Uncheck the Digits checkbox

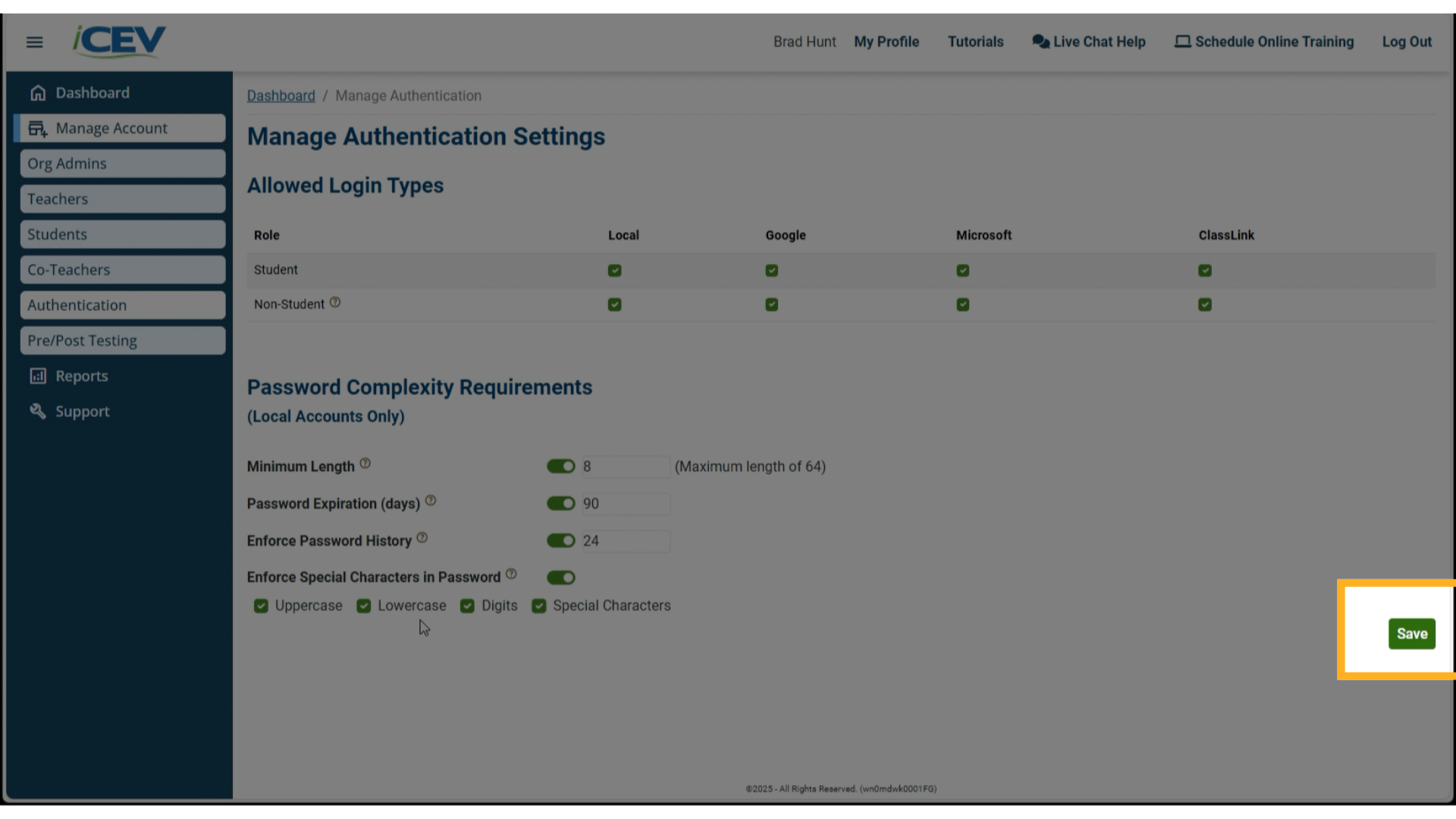467,606
